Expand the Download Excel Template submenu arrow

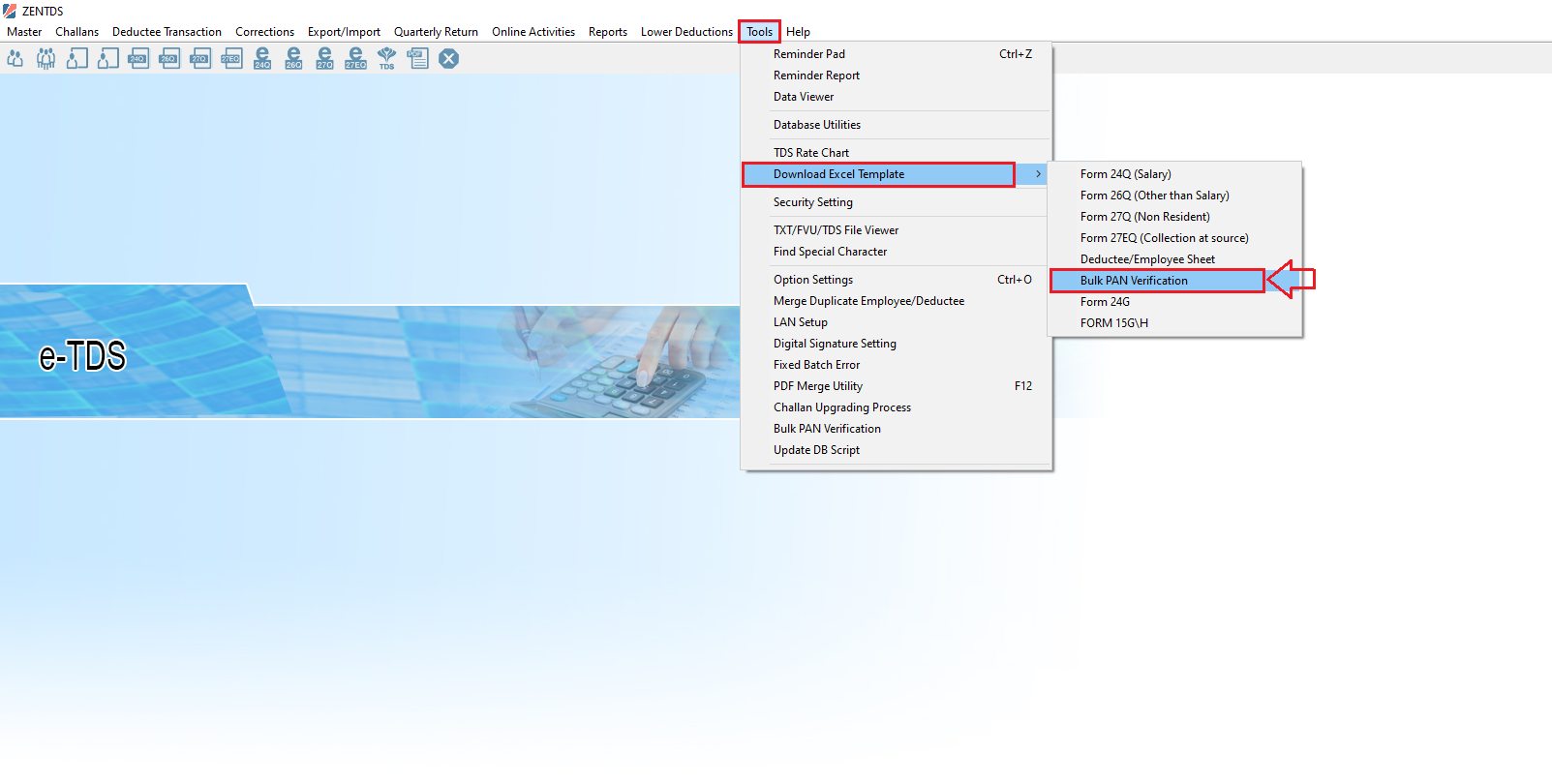(x=1038, y=174)
